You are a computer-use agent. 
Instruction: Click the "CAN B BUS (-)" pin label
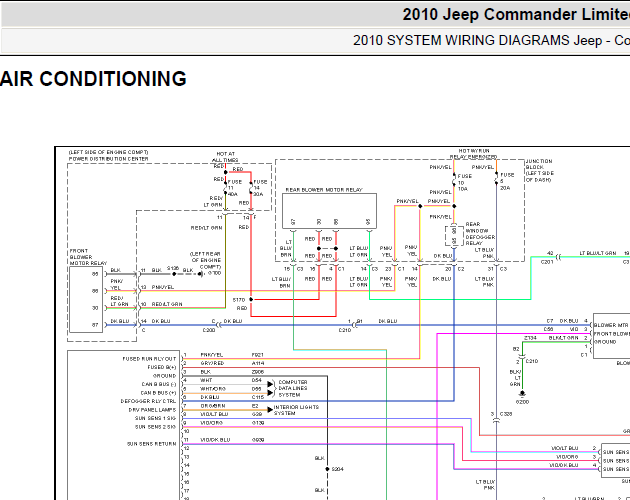click(158, 384)
